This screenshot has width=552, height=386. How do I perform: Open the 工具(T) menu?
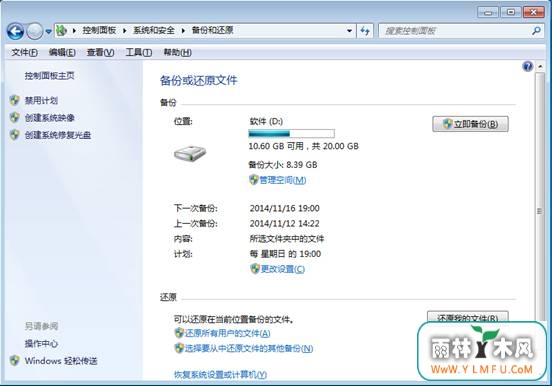(x=139, y=52)
